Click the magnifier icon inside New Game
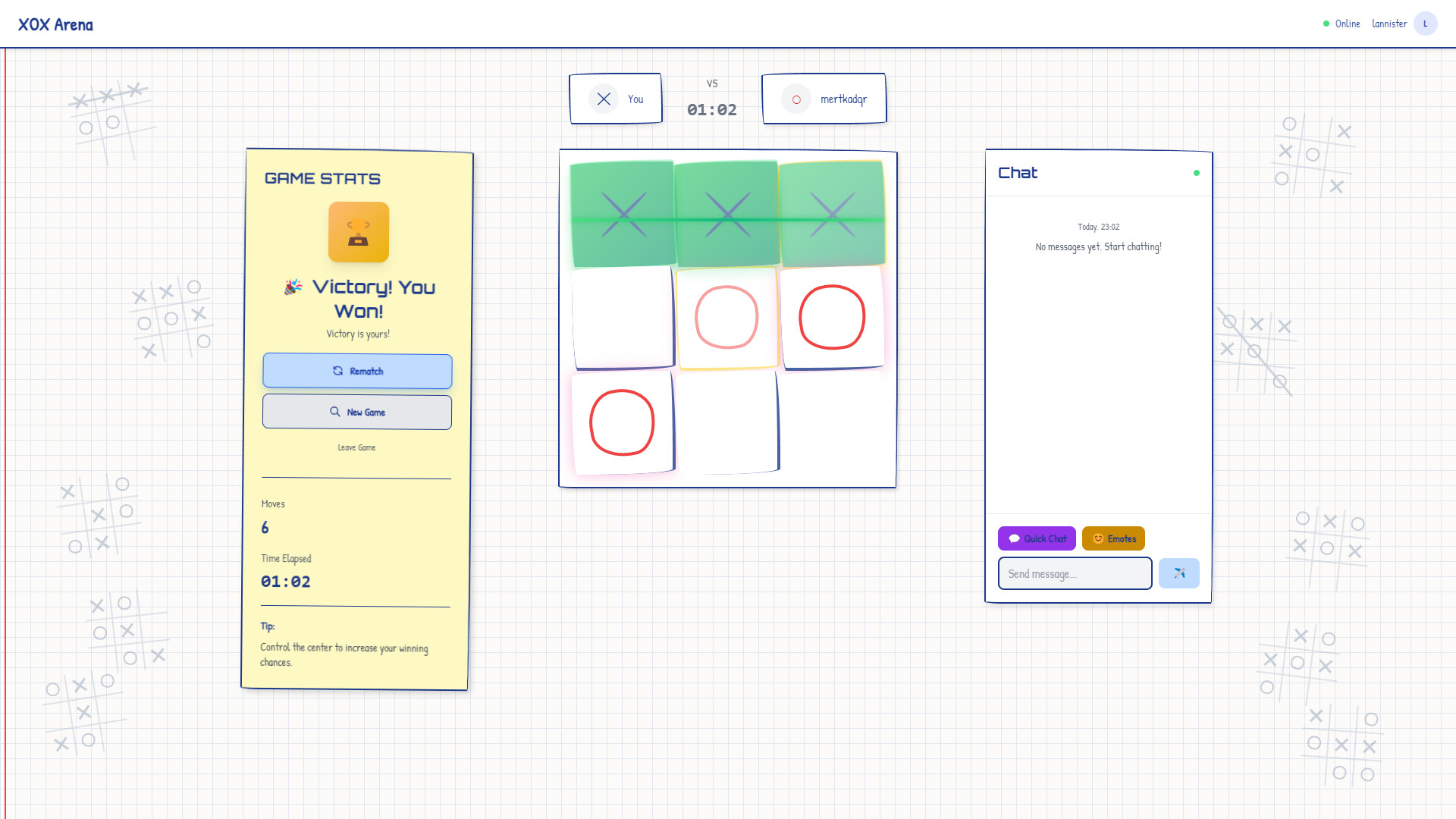The image size is (1456, 819). 334,412
